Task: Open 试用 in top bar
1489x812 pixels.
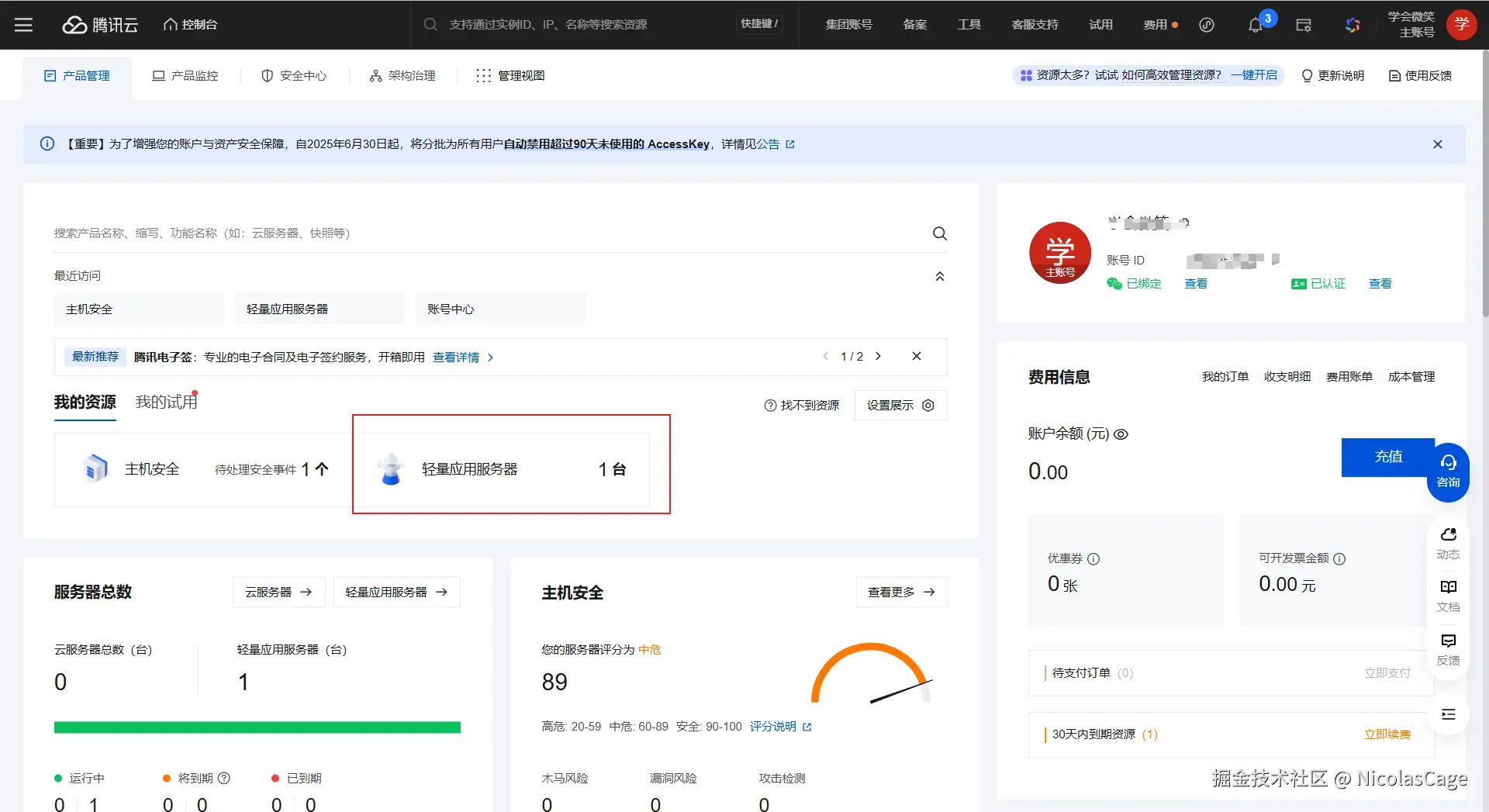Action: (x=1101, y=25)
